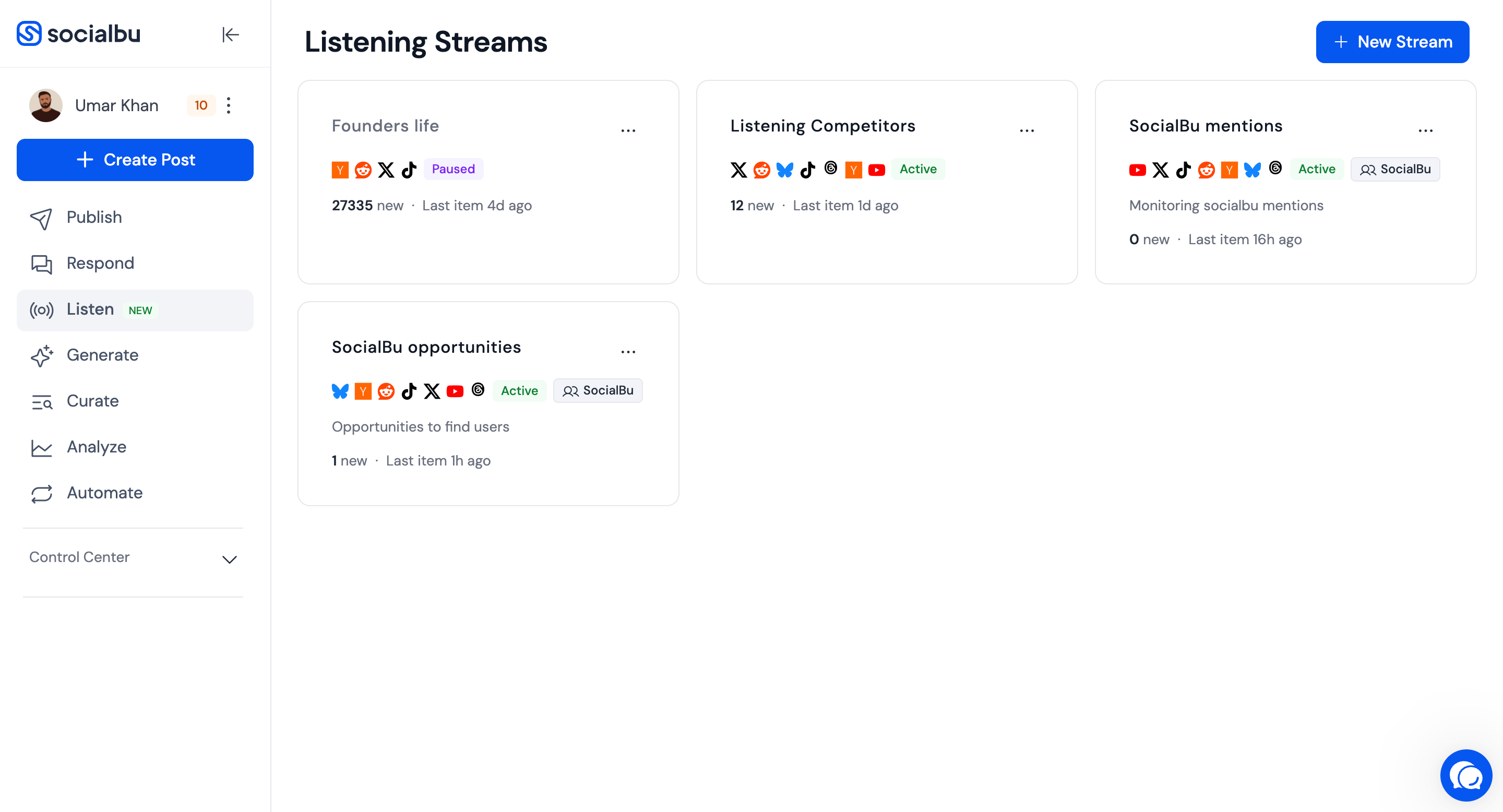Click Bluesky icon in SocialBu opportunities card
This screenshot has height=812, width=1503.
click(x=340, y=391)
